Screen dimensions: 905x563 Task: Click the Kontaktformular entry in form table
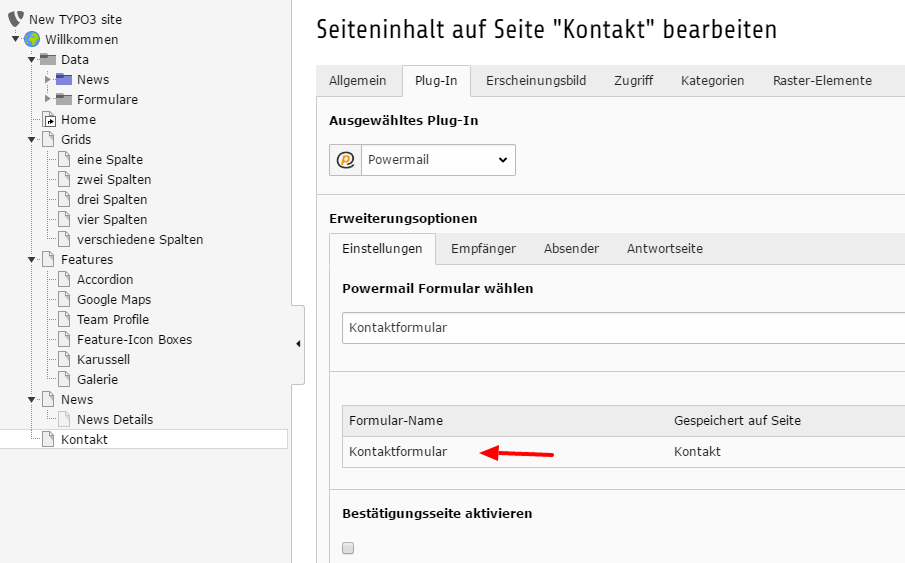pyautogui.click(x=398, y=452)
